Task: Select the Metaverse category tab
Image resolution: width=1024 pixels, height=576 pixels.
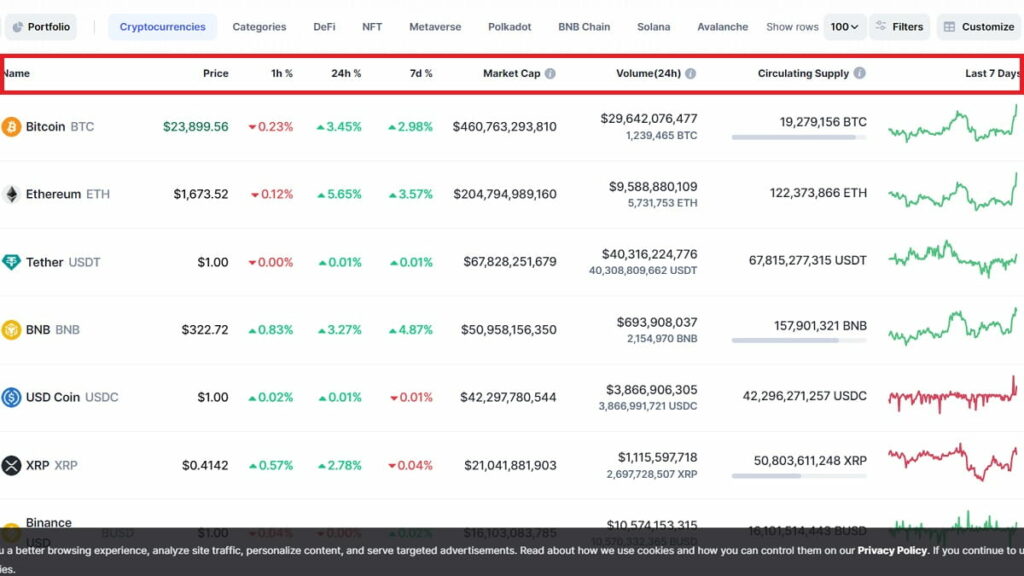Action: coord(435,27)
